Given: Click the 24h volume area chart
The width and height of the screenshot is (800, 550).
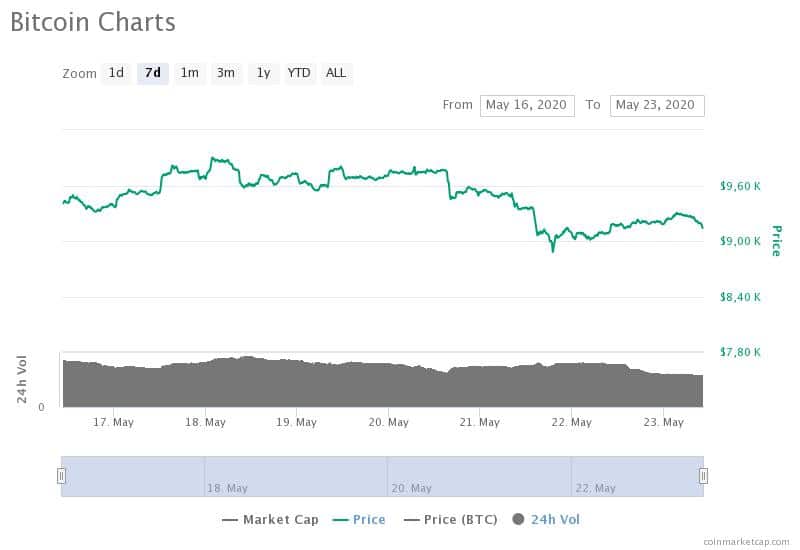Looking at the screenshot, I should pyautogui.click(x=383, y=383).
